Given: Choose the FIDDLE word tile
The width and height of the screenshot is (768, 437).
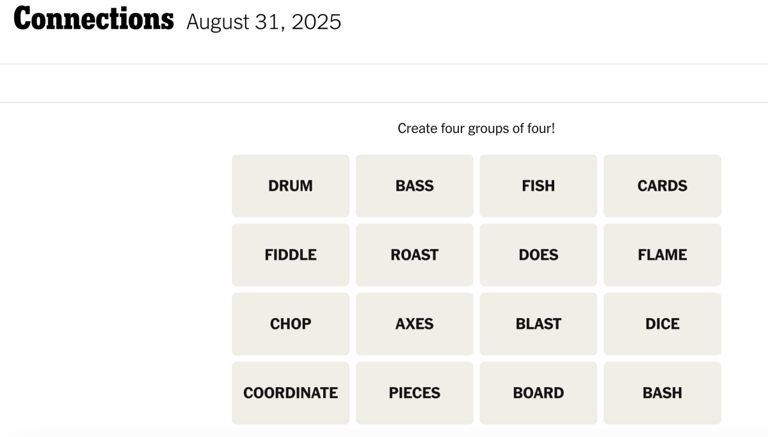Looking at the screenshot, I should [x=290, y=255].
